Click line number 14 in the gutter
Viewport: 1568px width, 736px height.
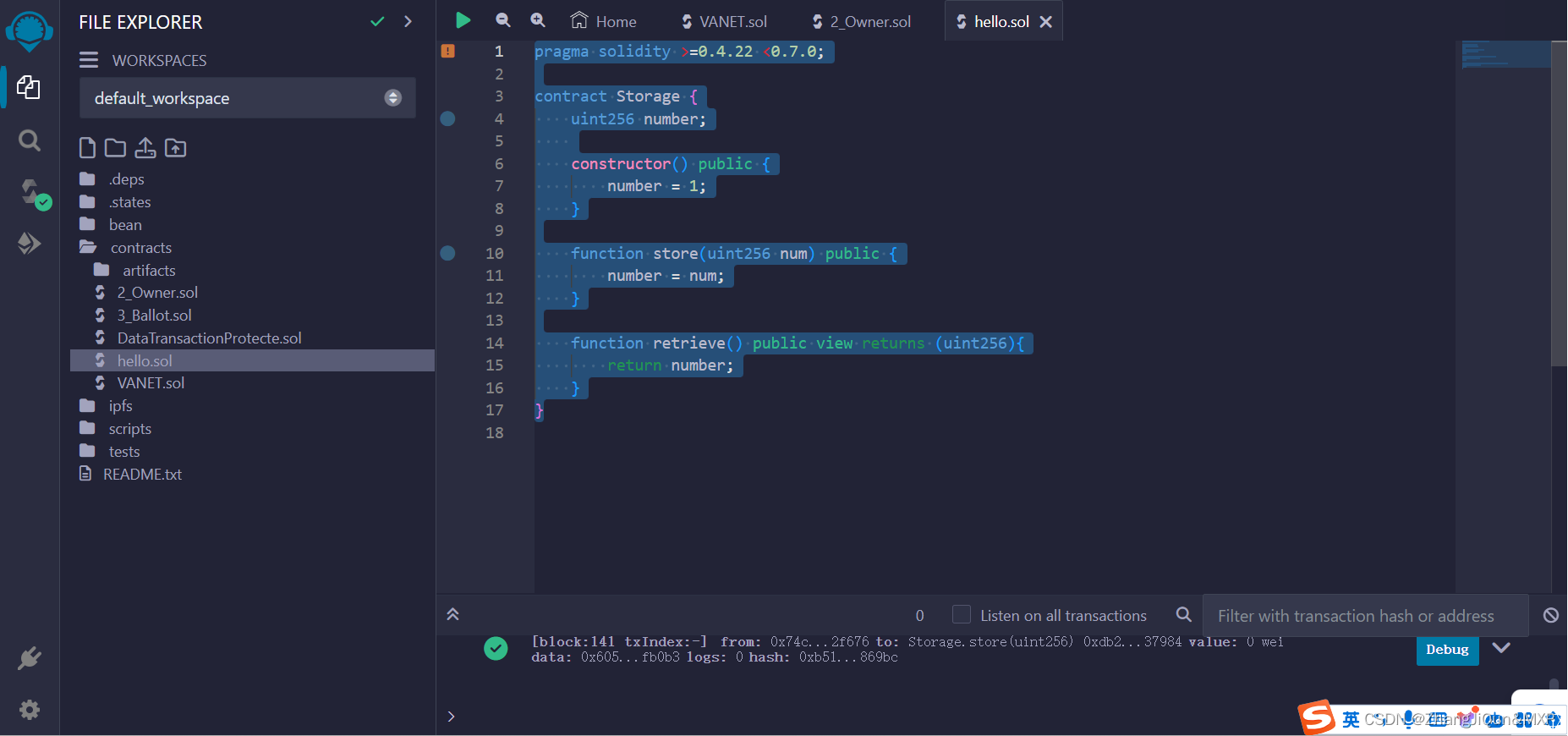495,343
